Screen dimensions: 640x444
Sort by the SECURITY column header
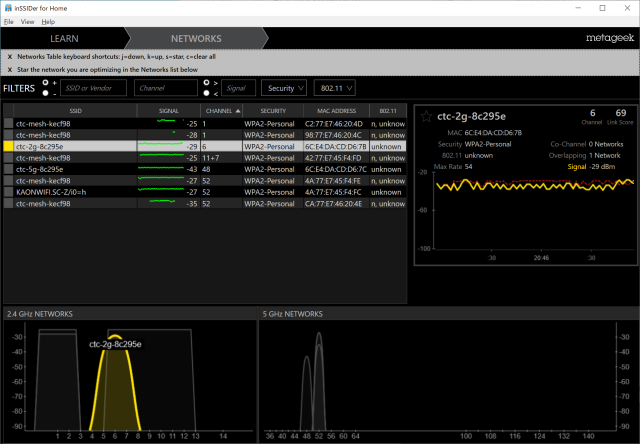[273, 111]
